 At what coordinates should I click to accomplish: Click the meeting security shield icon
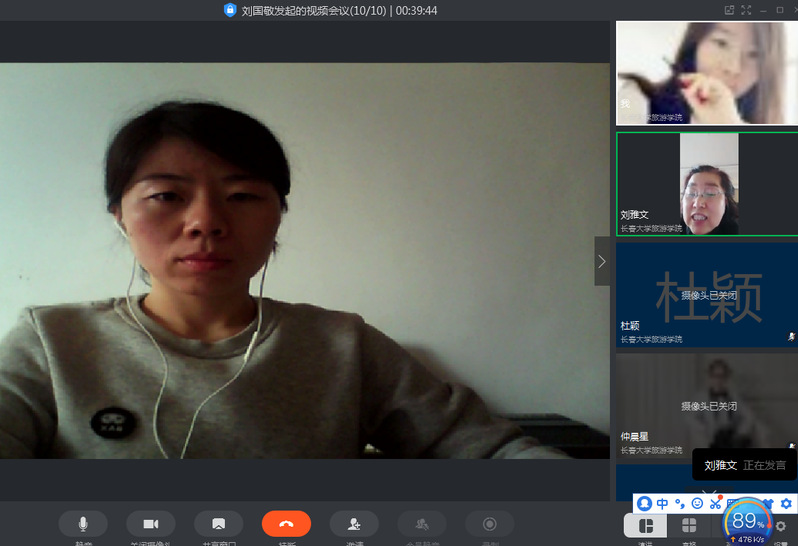(x=230, y=10)
